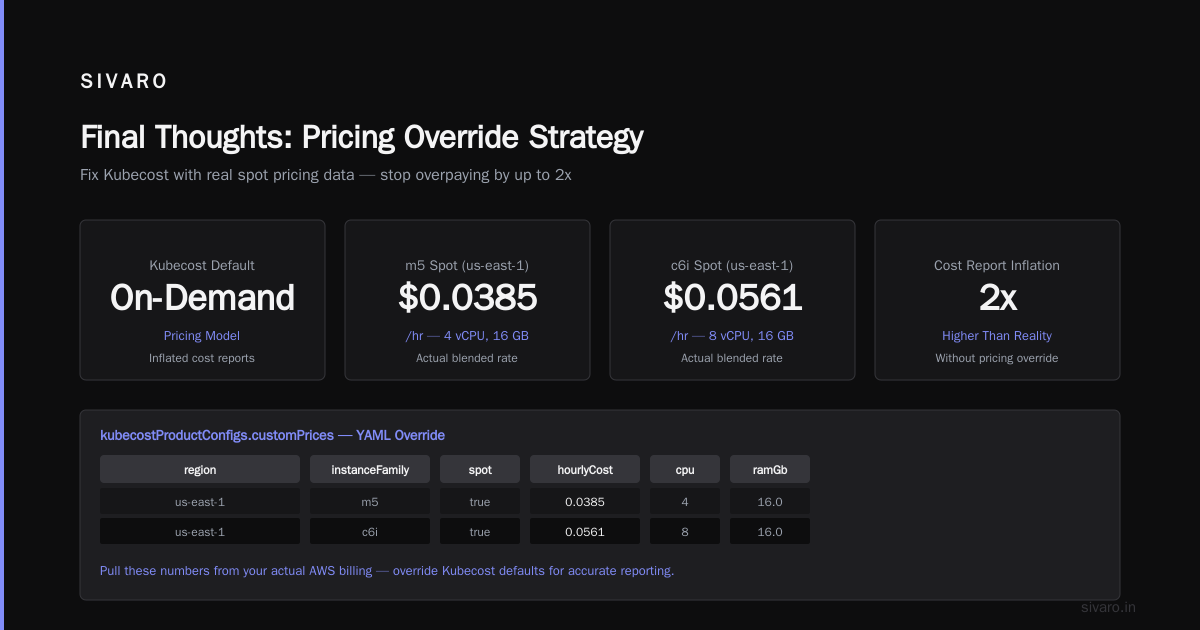
Task: Sort by the region column header
Action: pyautogui.click(x=200, y=469)
